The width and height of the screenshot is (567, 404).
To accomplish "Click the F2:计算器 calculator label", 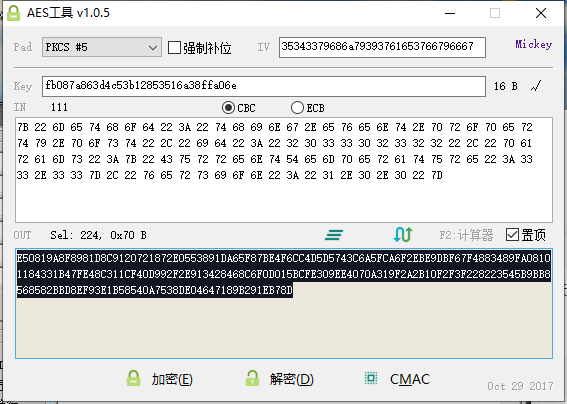I will tap(466, 235).
